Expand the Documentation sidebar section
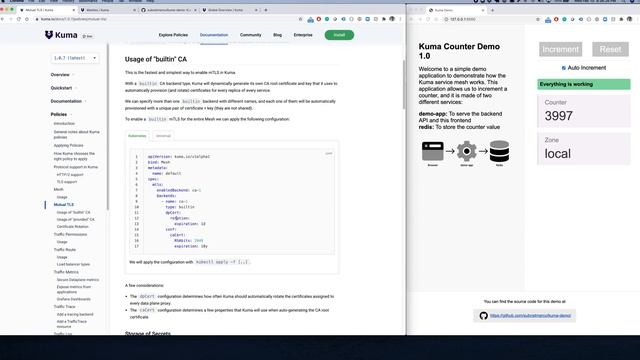The image size is (640, 360). click(x=68, y=101)
